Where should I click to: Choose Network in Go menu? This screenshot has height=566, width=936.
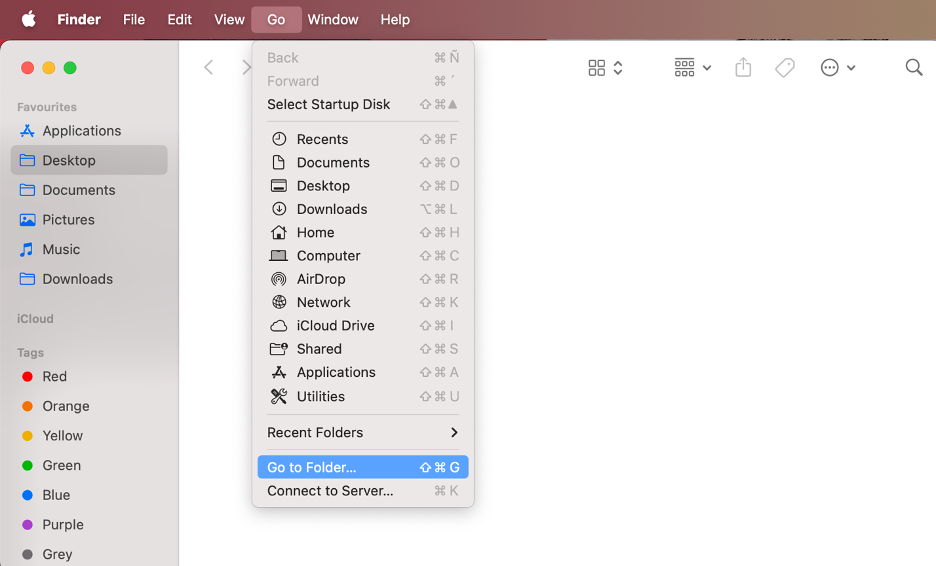pos(363,302)
